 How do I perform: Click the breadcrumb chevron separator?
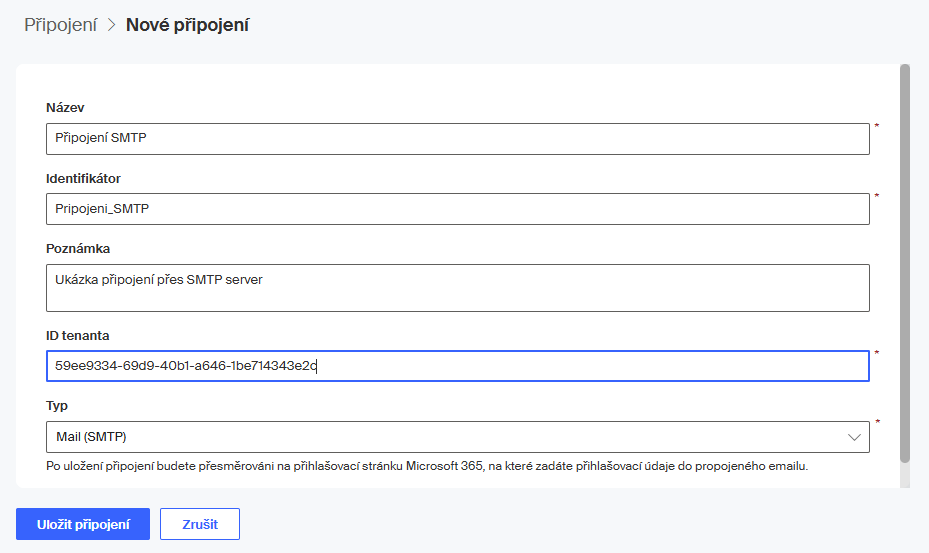(111, 26)
